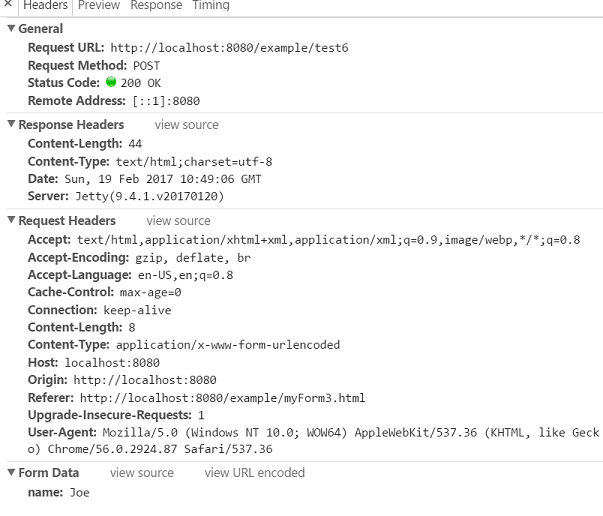Screen dimensions: 603x516
Task: Click the green status code indicator
Action: click(111, 82)
